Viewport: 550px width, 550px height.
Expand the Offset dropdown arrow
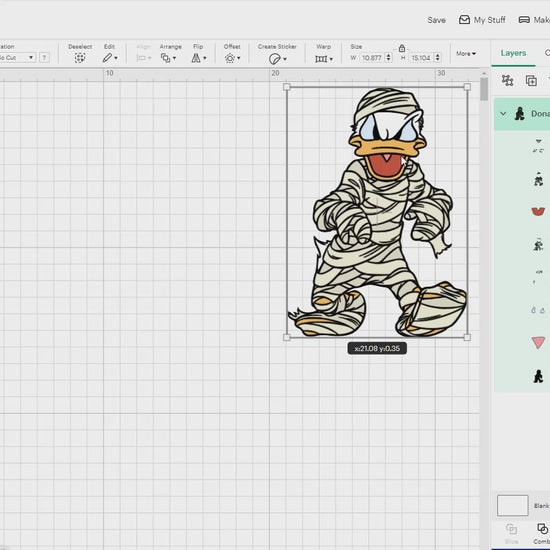click(x=239, y=58)
